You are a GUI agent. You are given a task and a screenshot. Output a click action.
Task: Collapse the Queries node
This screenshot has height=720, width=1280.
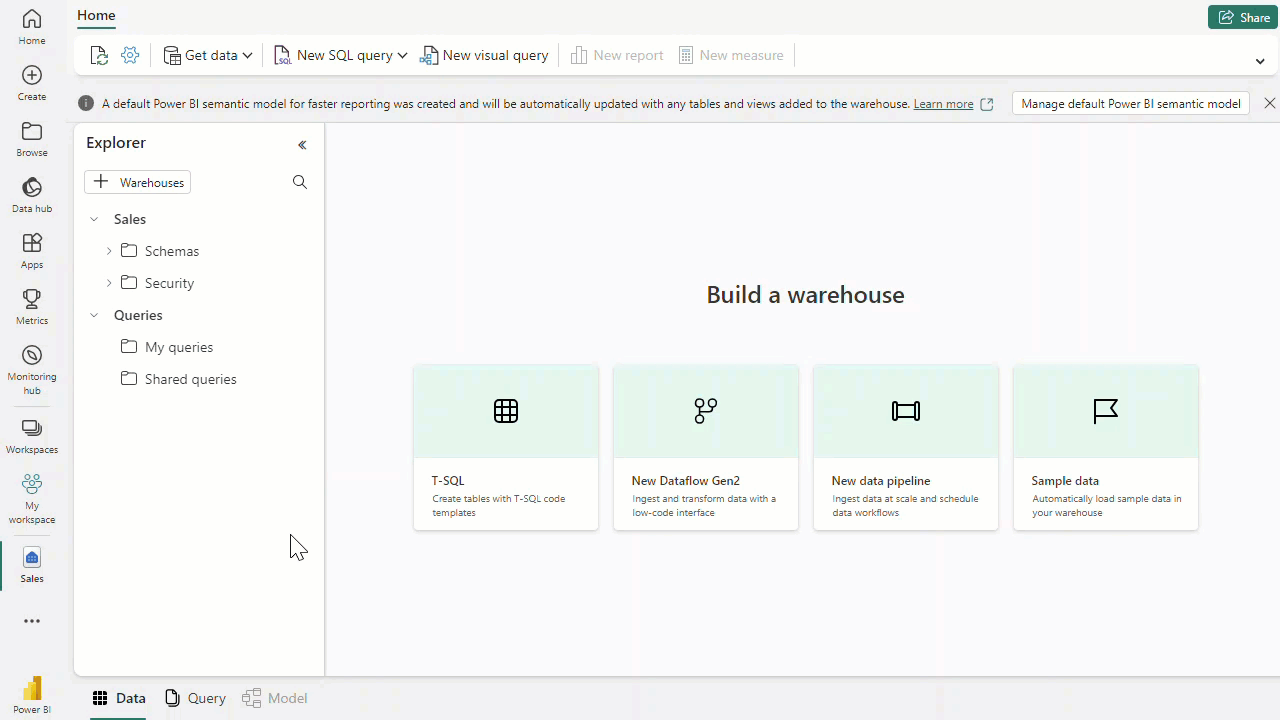coord(94,315)
